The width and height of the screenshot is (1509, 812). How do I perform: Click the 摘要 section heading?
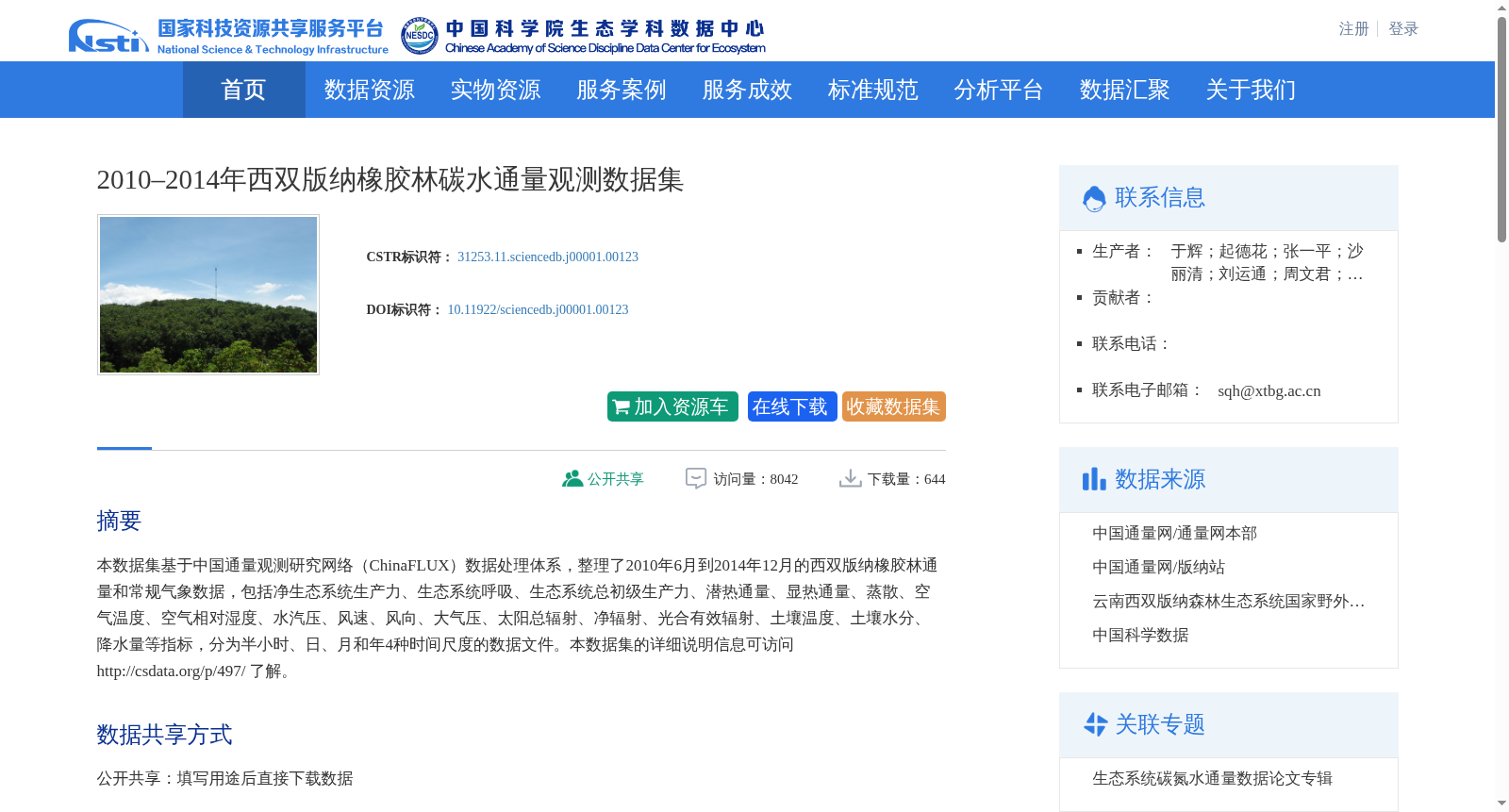pos(119,521)
